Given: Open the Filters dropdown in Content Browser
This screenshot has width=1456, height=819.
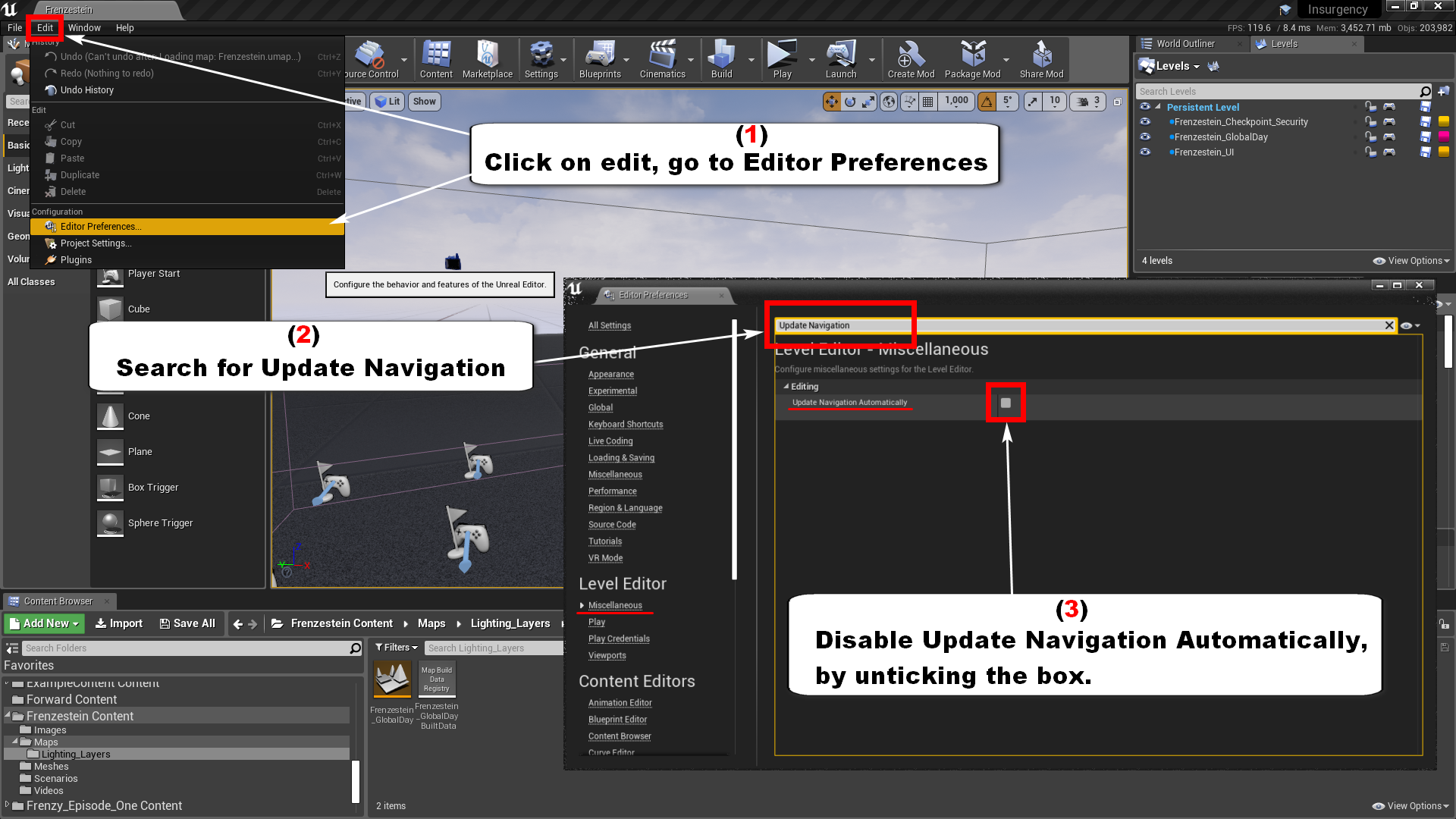Looking at the screenshot, I should pos(397,648).
